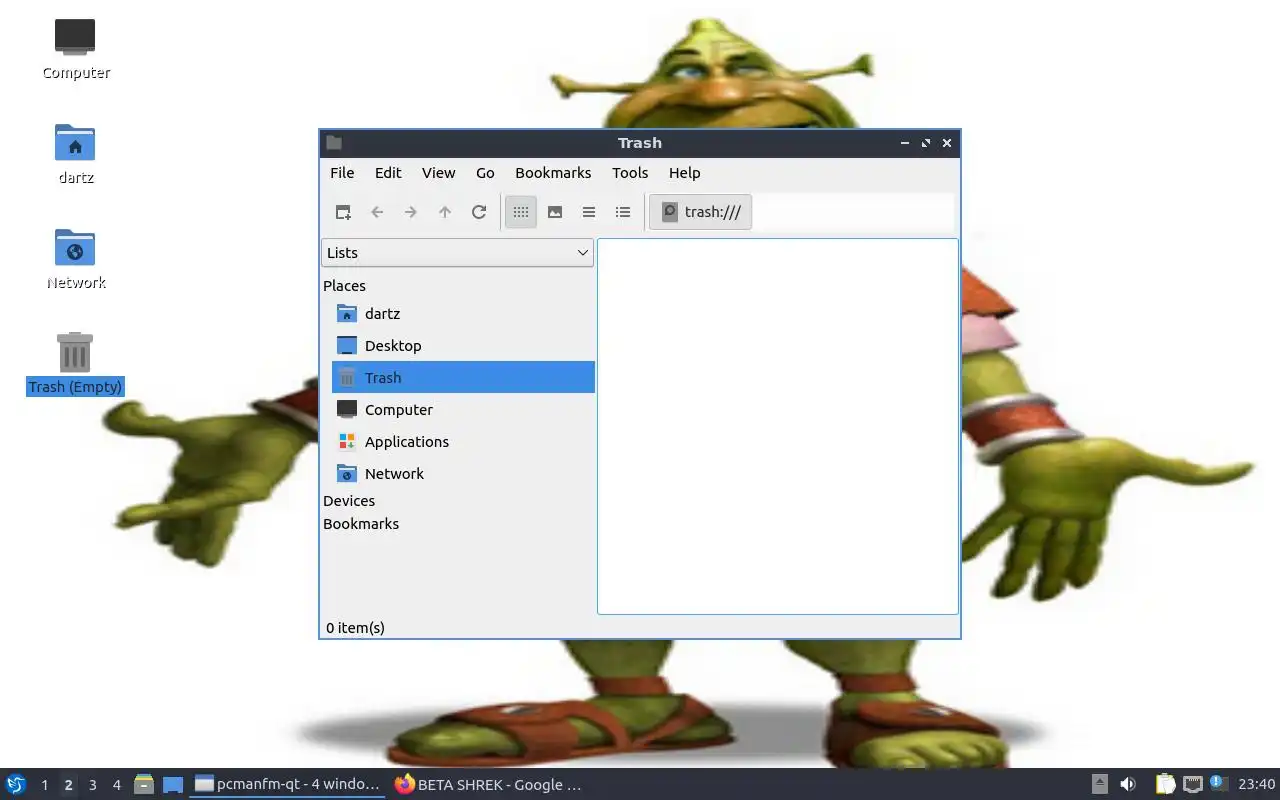
Task: Open the clipboard manager tray icon
Action: [x=1165, y=784]
